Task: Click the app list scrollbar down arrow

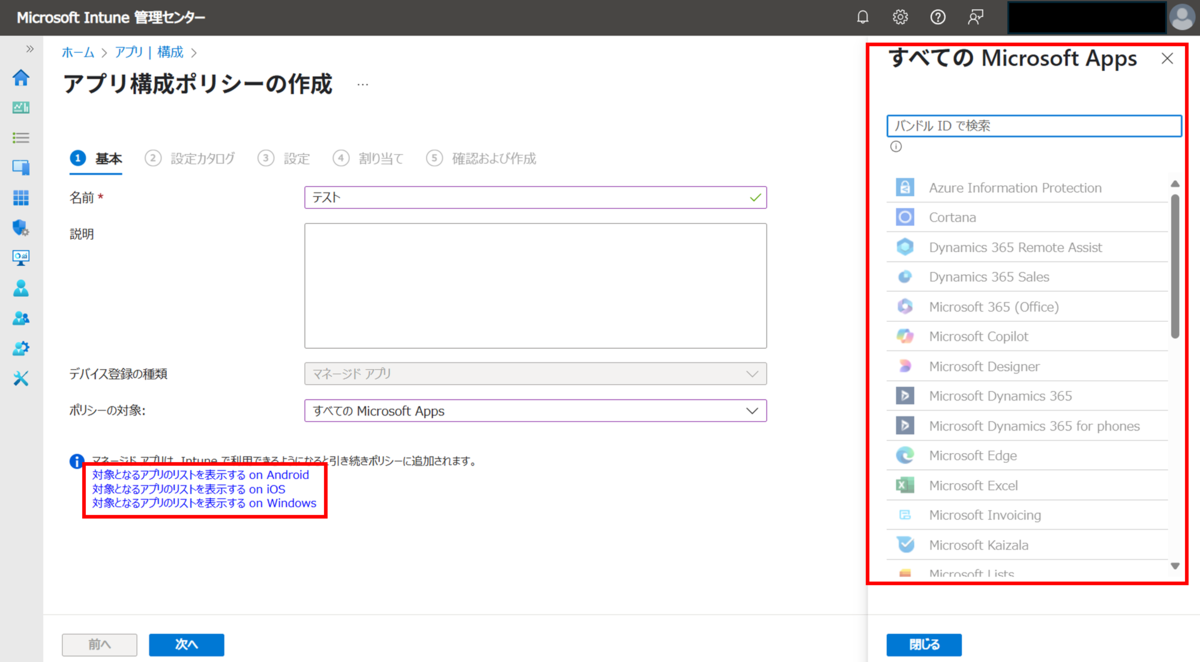Action: tap(1175, 566)
